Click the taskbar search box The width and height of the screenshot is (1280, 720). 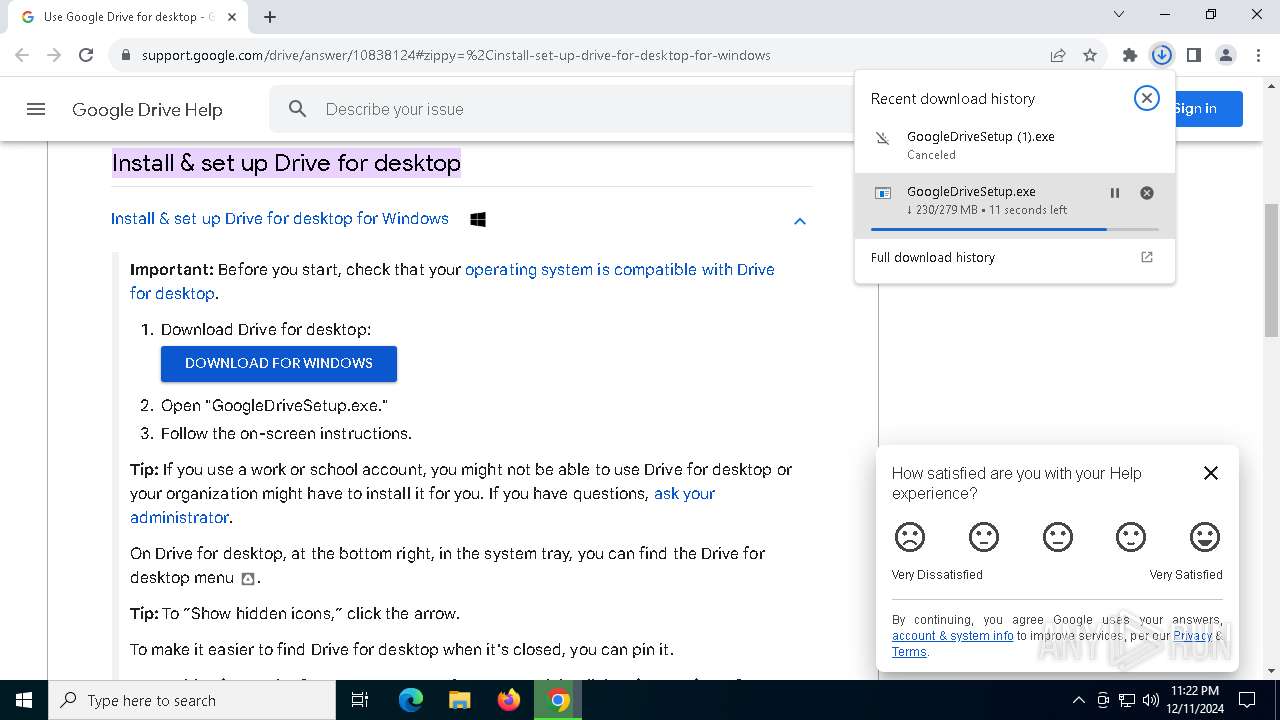pos(192,700)
